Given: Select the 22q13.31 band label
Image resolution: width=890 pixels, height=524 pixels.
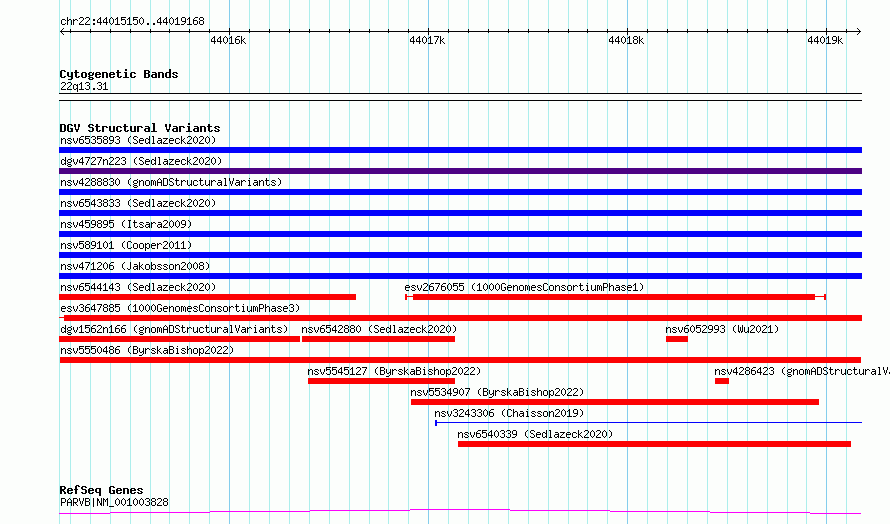Looking at the screenshot, I should pos(84,86).
